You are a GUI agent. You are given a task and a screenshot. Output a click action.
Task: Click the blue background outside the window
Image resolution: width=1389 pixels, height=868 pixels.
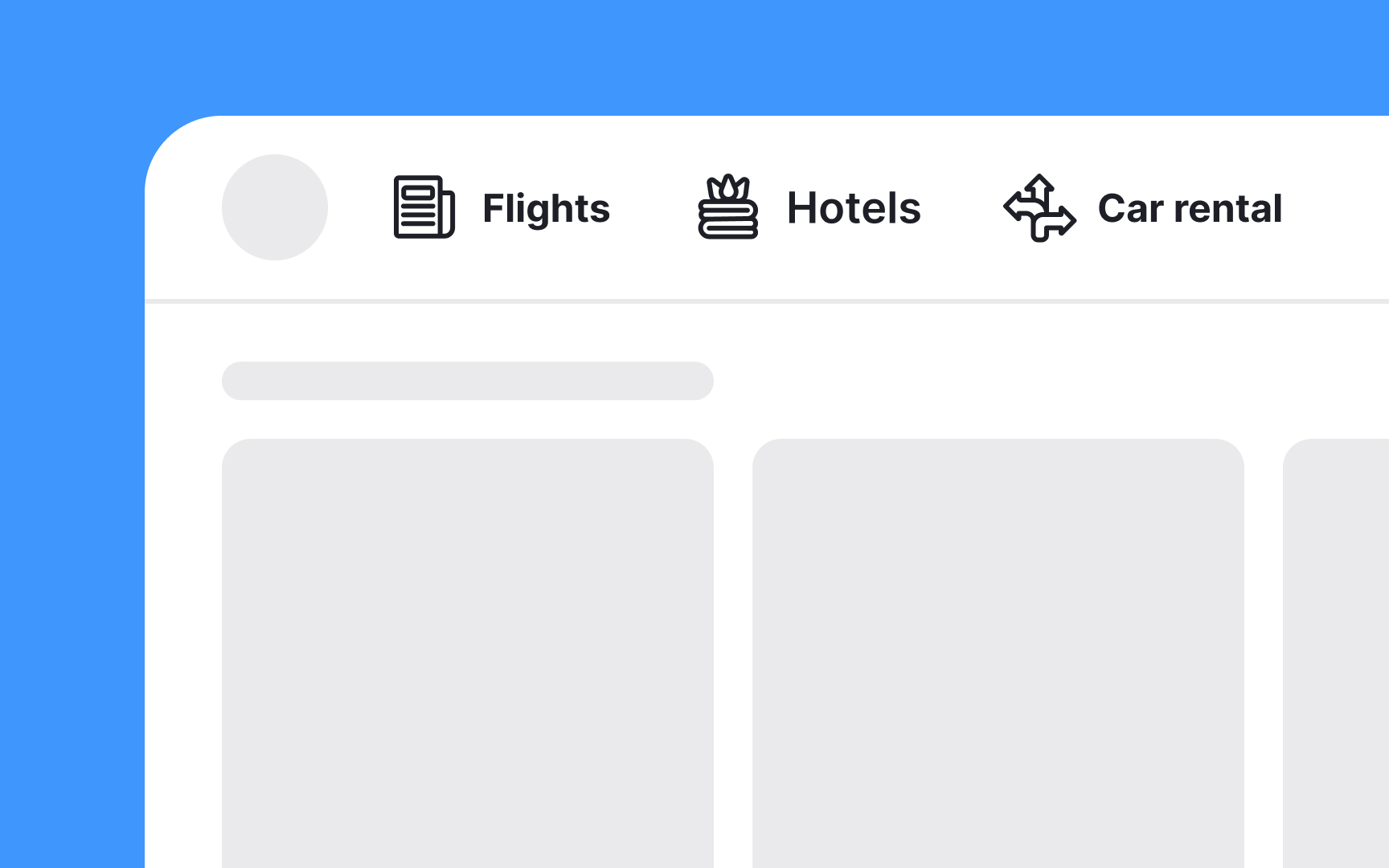coord(694,56)
